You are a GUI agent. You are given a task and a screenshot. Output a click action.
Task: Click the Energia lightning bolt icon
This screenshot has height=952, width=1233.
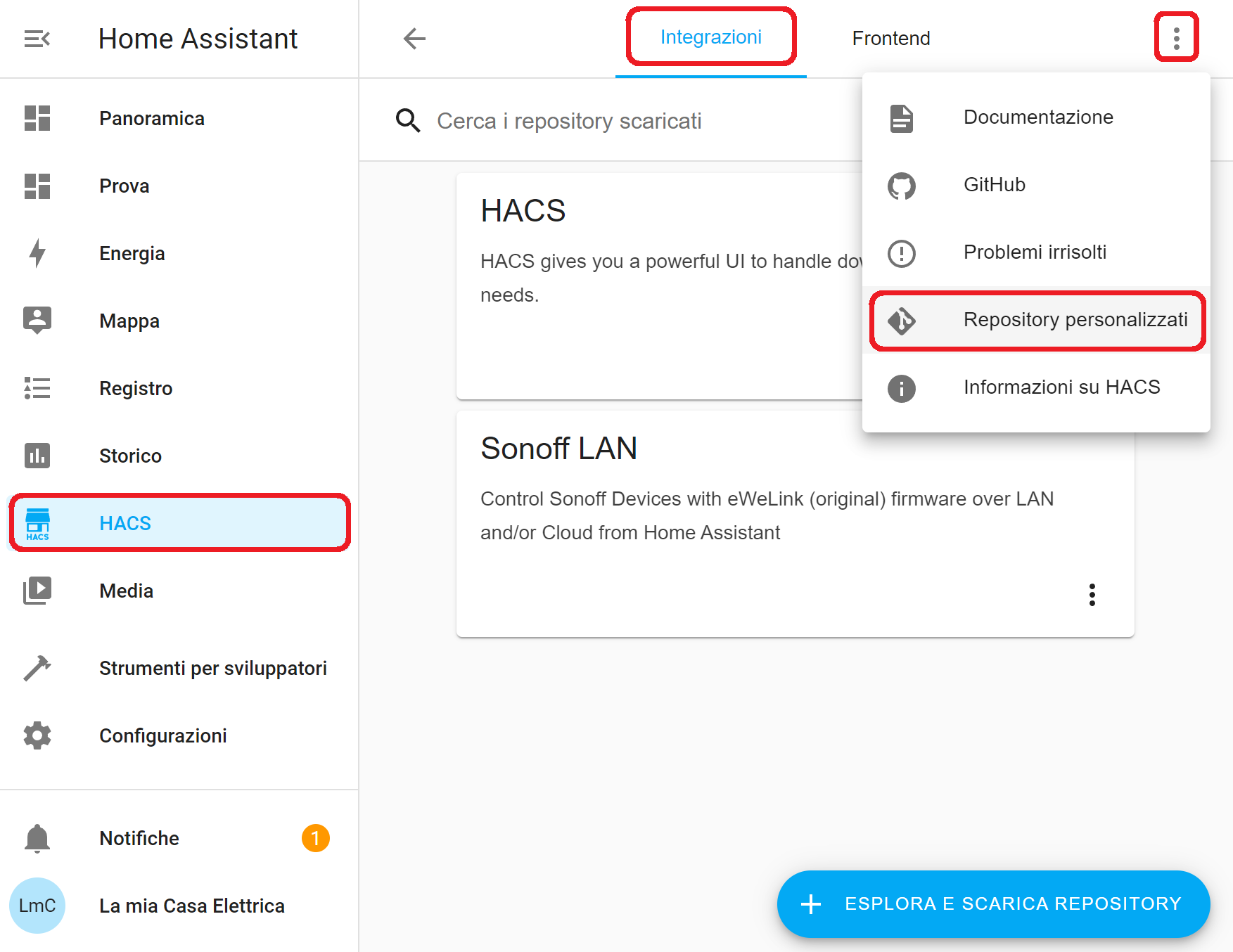point(37,253)
